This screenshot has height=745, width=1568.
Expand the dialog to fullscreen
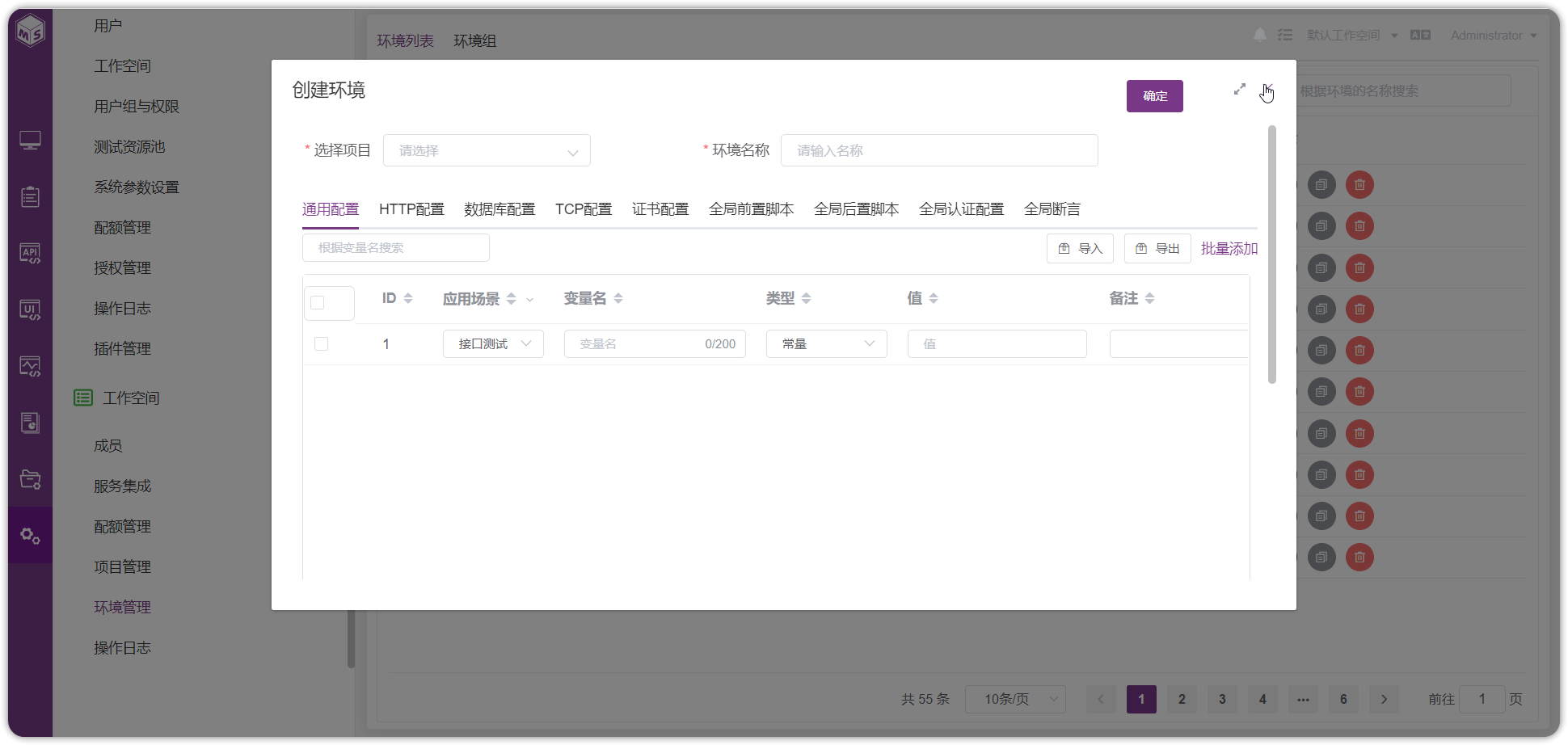click(1240, 90)
